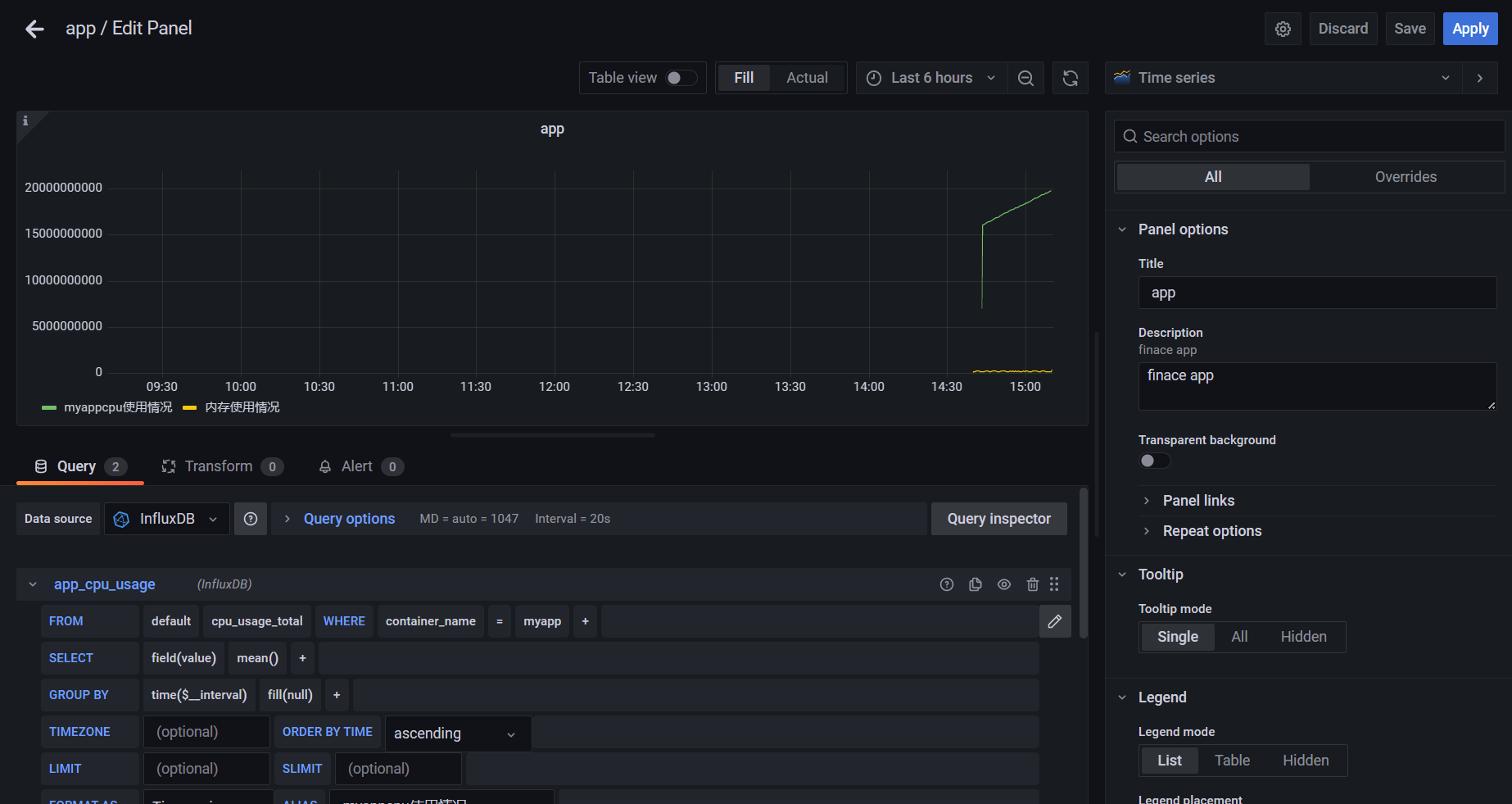Set tooltip mode to All
Image resolution: width=1512 pixels, height=804 pixels.
click(1240, 637)
